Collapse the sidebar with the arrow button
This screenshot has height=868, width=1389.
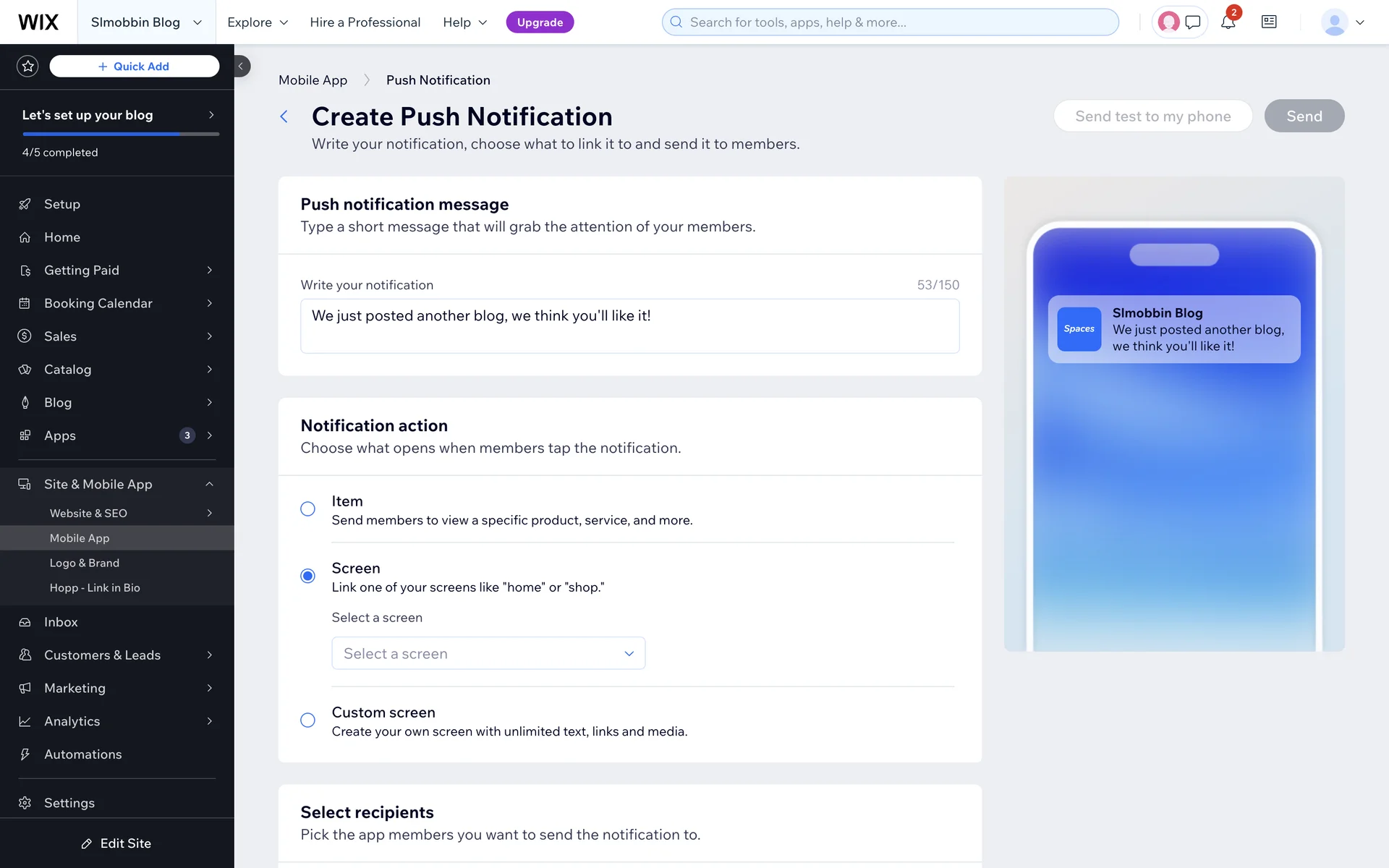point(241,66)
